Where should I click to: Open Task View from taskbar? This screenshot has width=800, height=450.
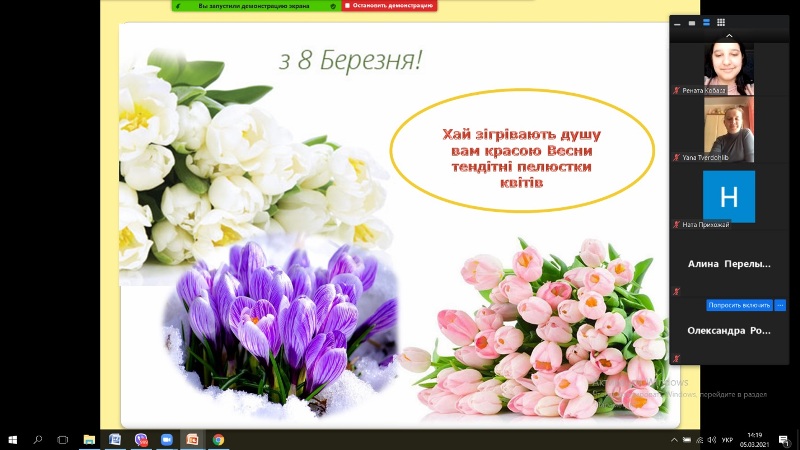coord(63,440)
